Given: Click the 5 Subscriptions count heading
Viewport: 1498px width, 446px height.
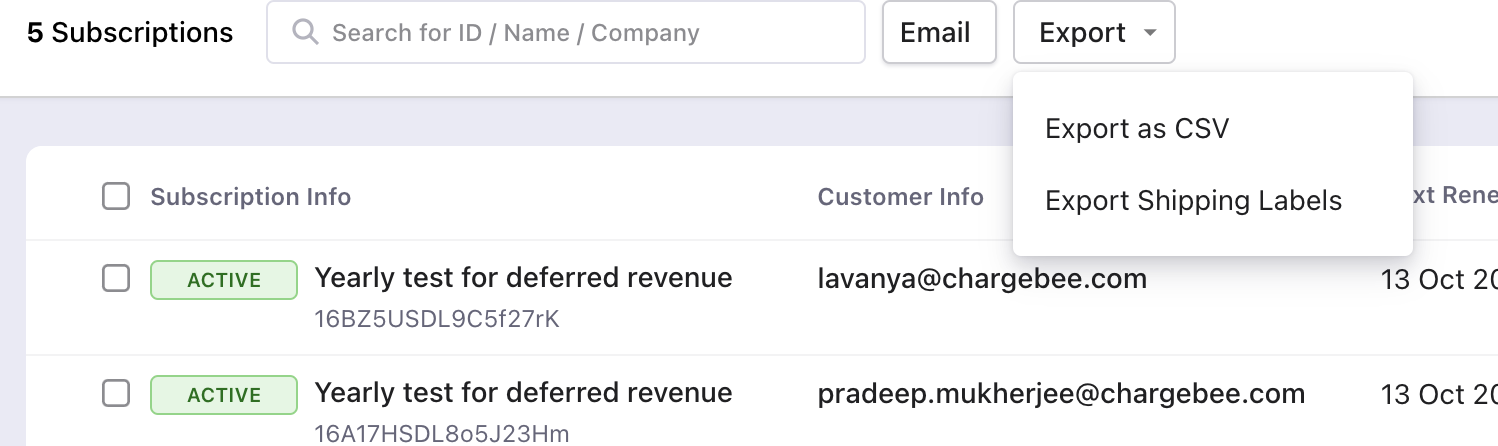Looking at the screenshot, I should (x=130, y=33).
